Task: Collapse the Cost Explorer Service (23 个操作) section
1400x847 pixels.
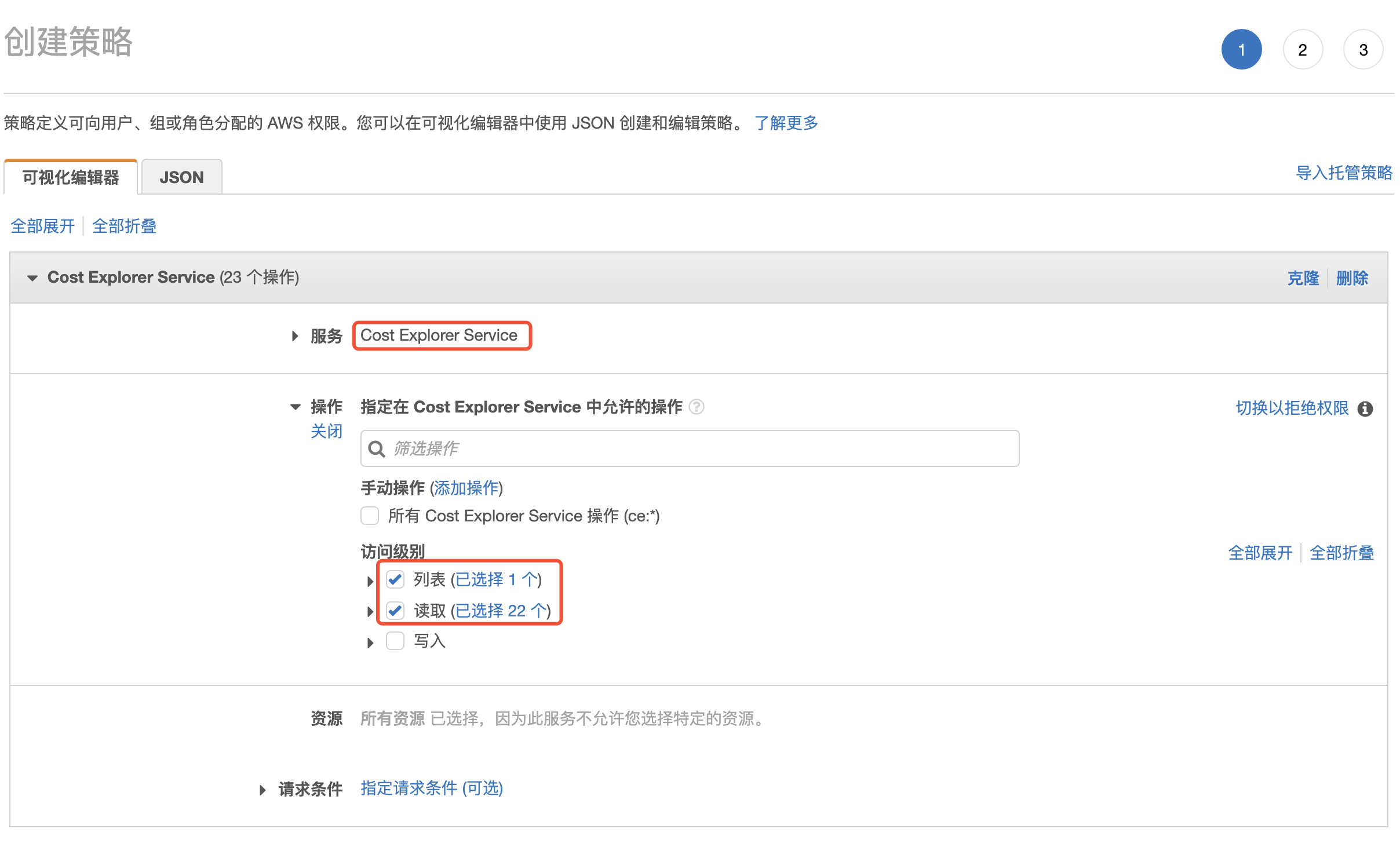Action: click(32, 278)
